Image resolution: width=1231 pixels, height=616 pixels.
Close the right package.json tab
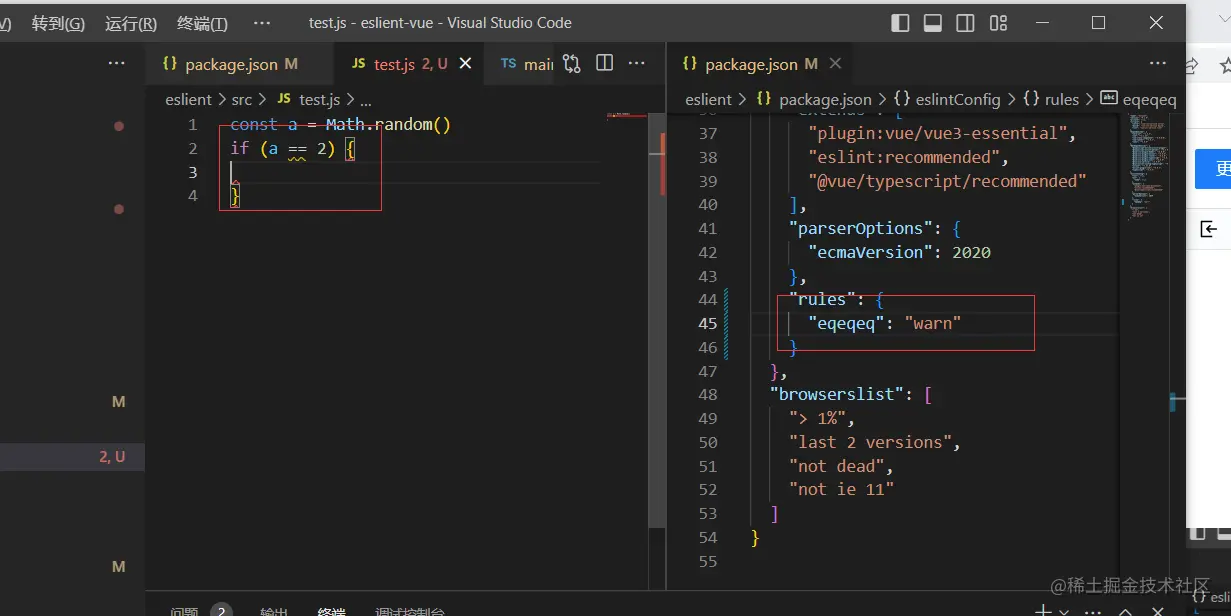pos(836,63)
